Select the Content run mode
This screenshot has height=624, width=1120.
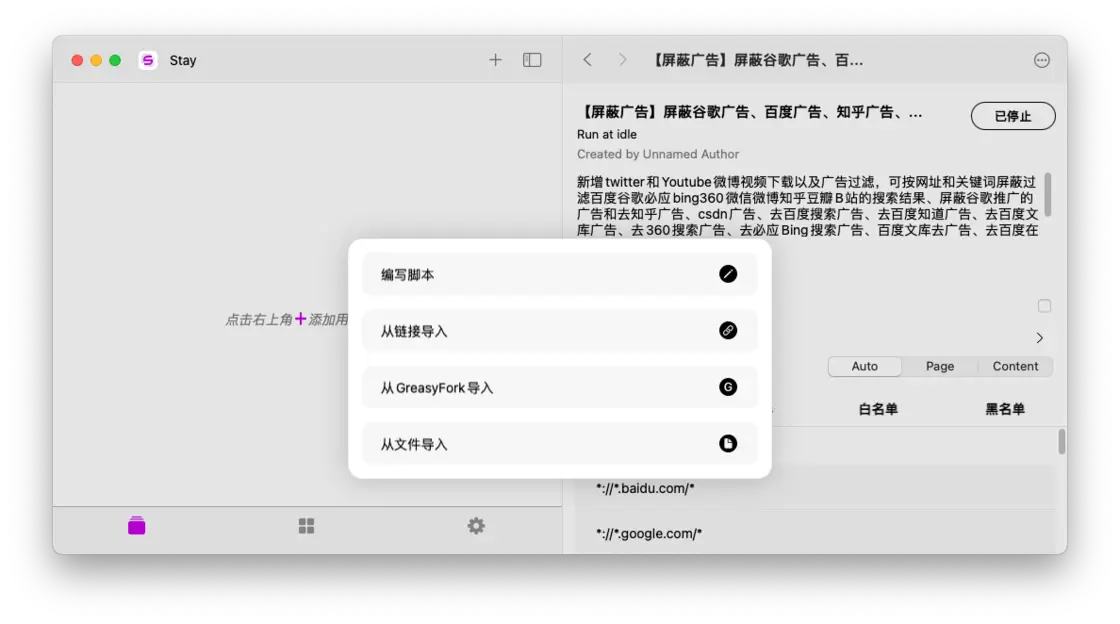click(x=1015, y=366)
